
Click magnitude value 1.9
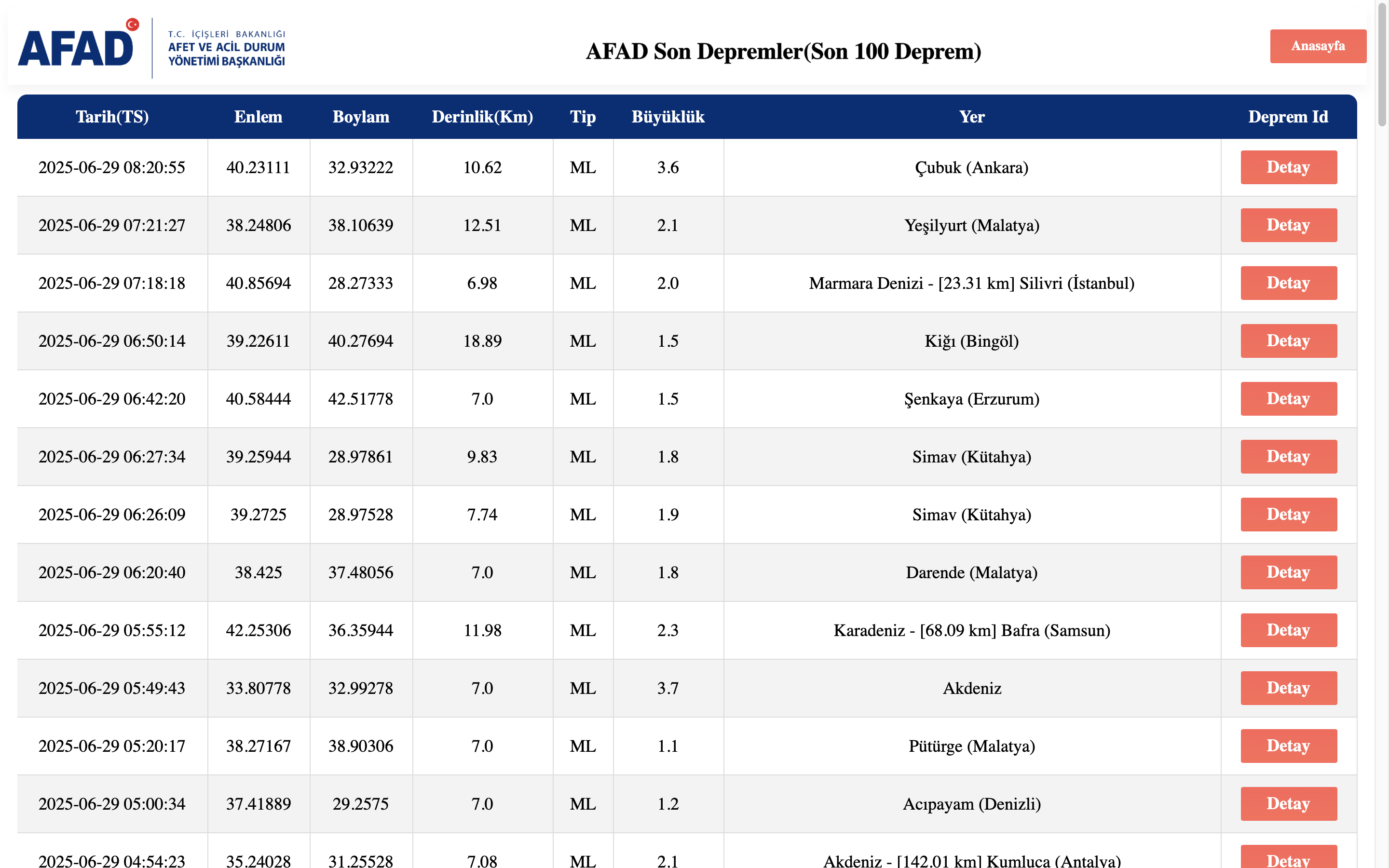(668, 515)
